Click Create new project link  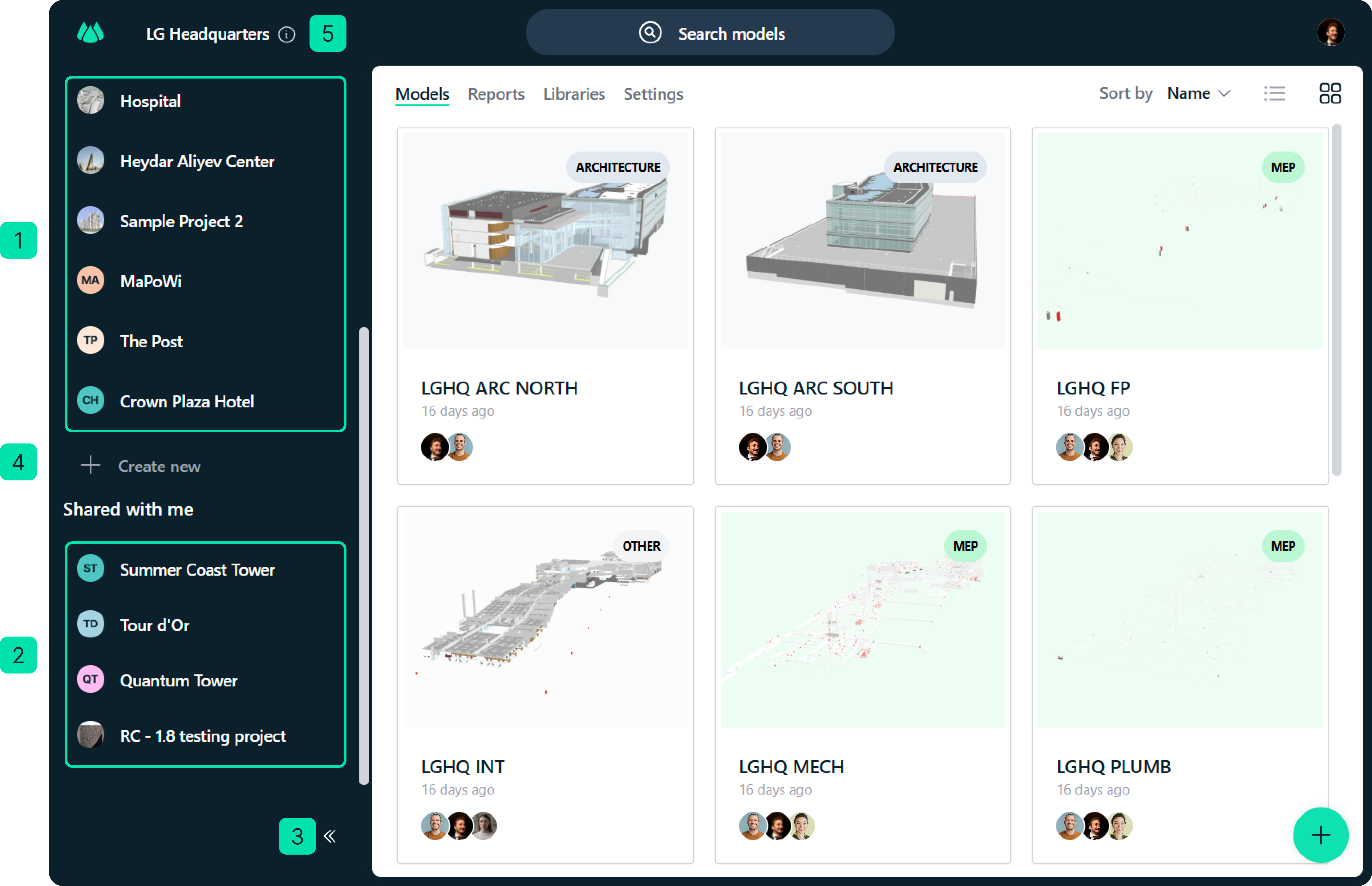click(x=159, y=466)
